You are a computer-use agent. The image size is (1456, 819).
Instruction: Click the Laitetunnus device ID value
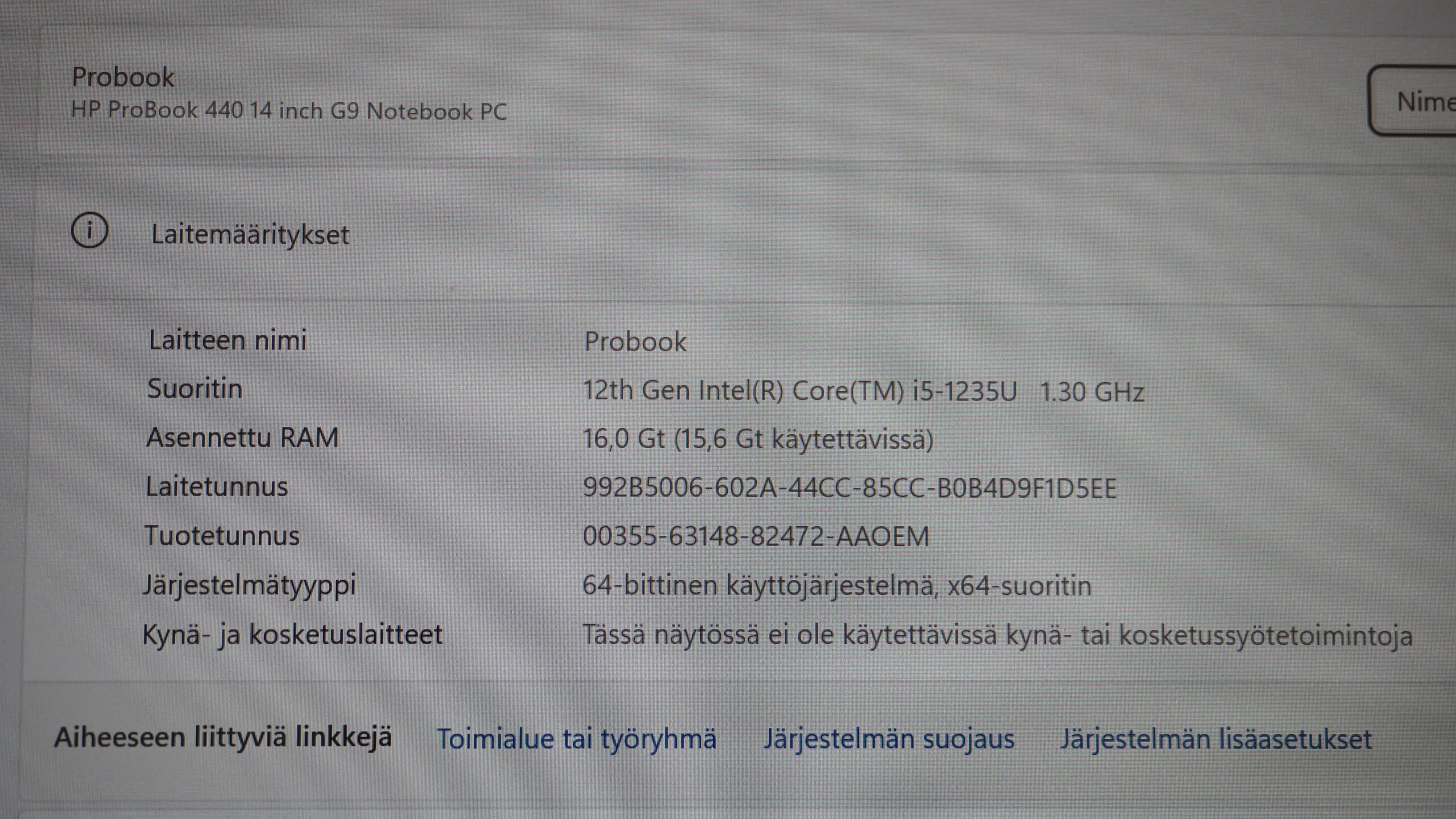pyautogui.click(x=850, y=488)
